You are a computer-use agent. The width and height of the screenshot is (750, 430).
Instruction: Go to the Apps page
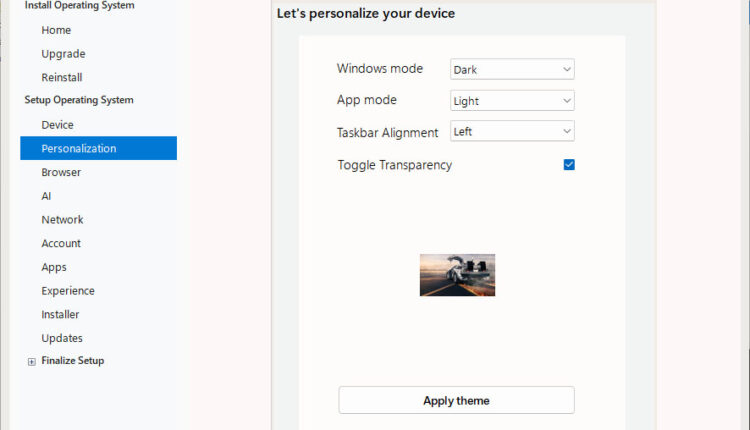[54, 267]
